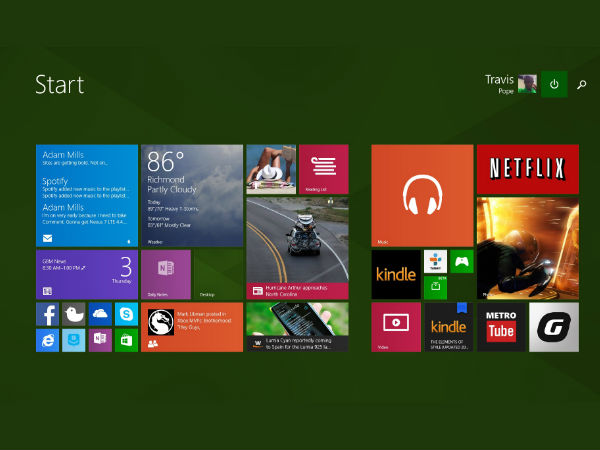Open the Xbox Games controller tile

pyautogui.click(x=461, y=262)
